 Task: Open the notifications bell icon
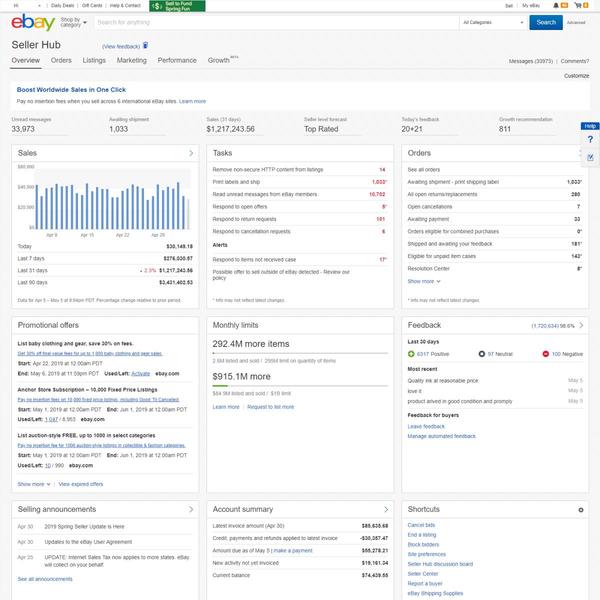point(556,5)
